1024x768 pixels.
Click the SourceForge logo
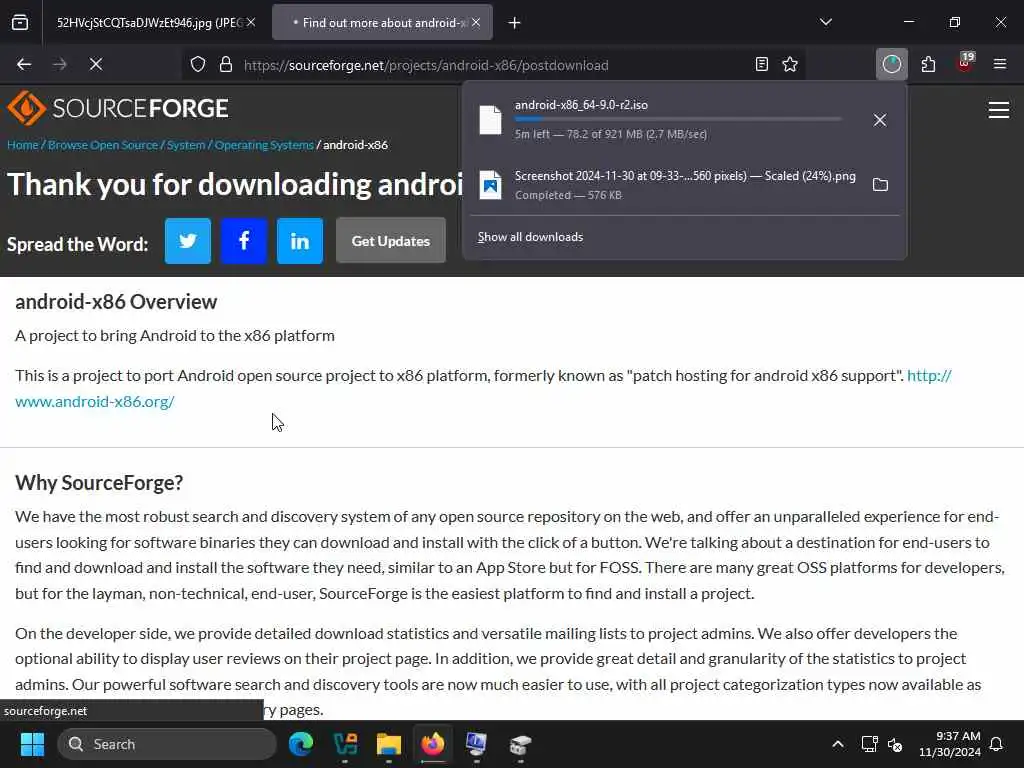point(118,108)
